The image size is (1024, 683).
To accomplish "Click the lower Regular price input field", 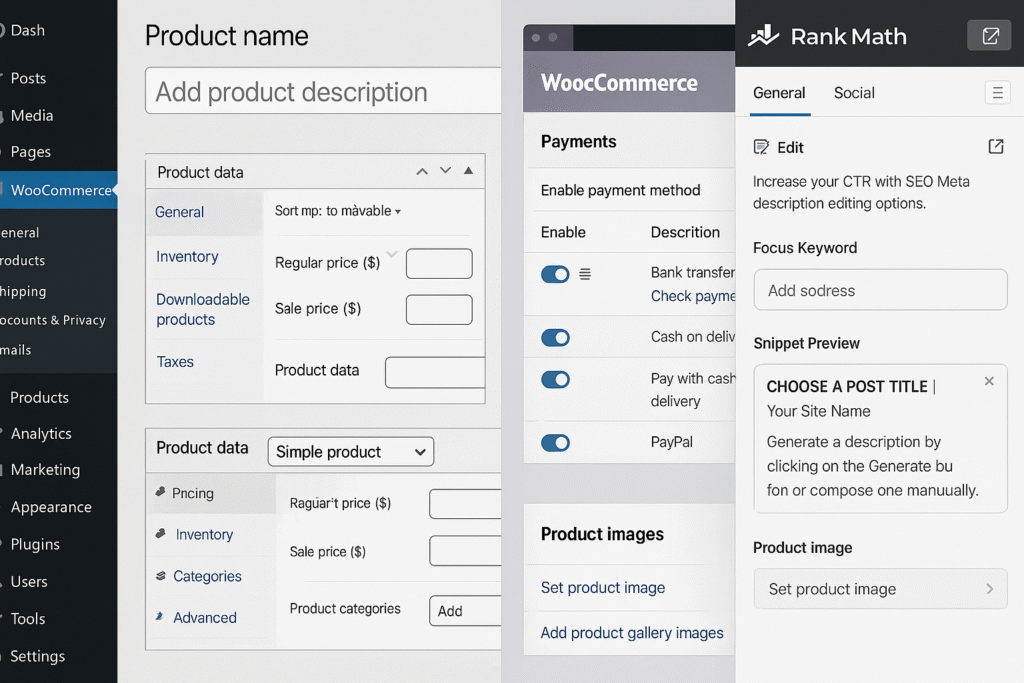I will pos(465,503).
